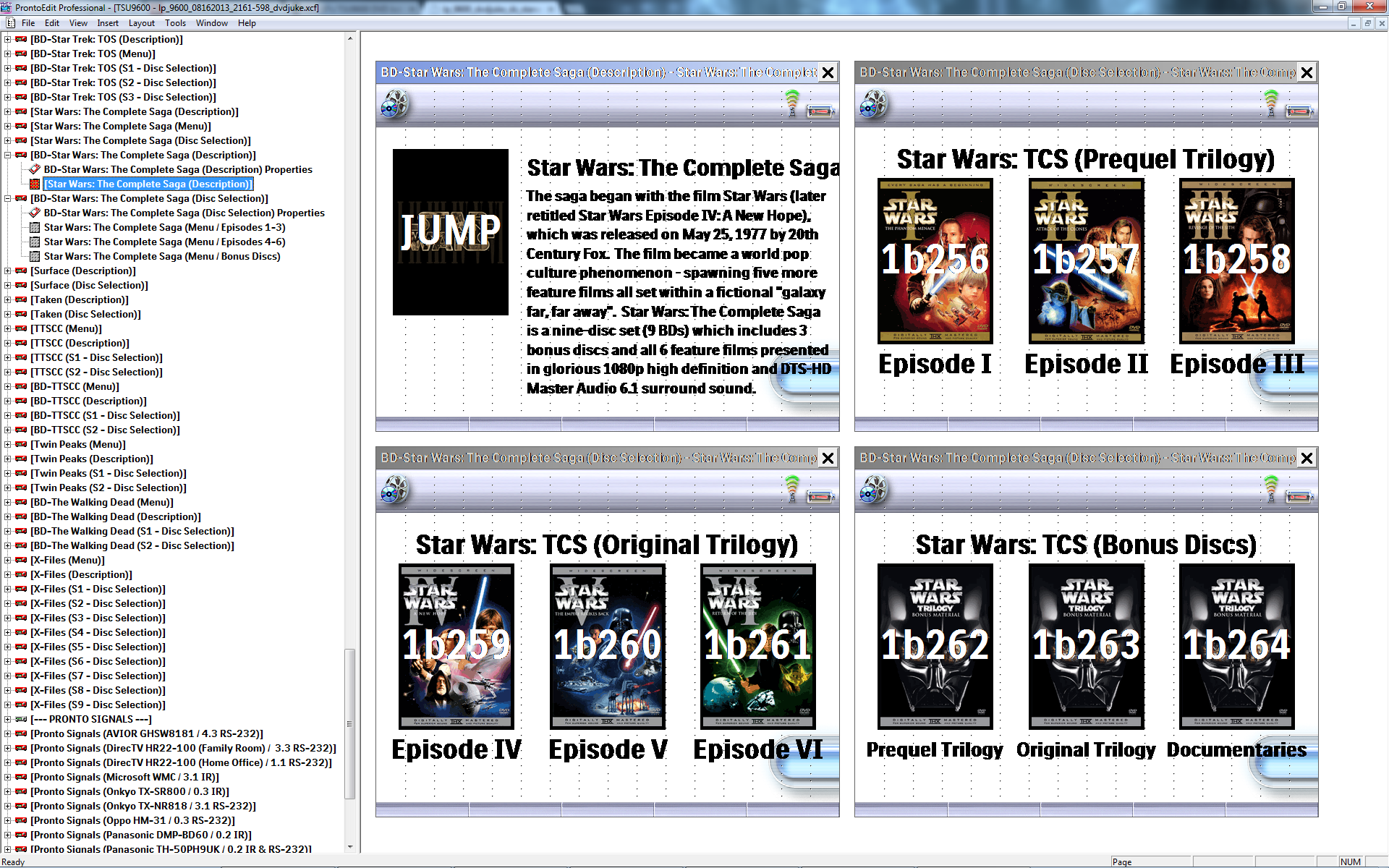Click tree panel scroll down arrow
1389x868 pixels.
[350, 846]
